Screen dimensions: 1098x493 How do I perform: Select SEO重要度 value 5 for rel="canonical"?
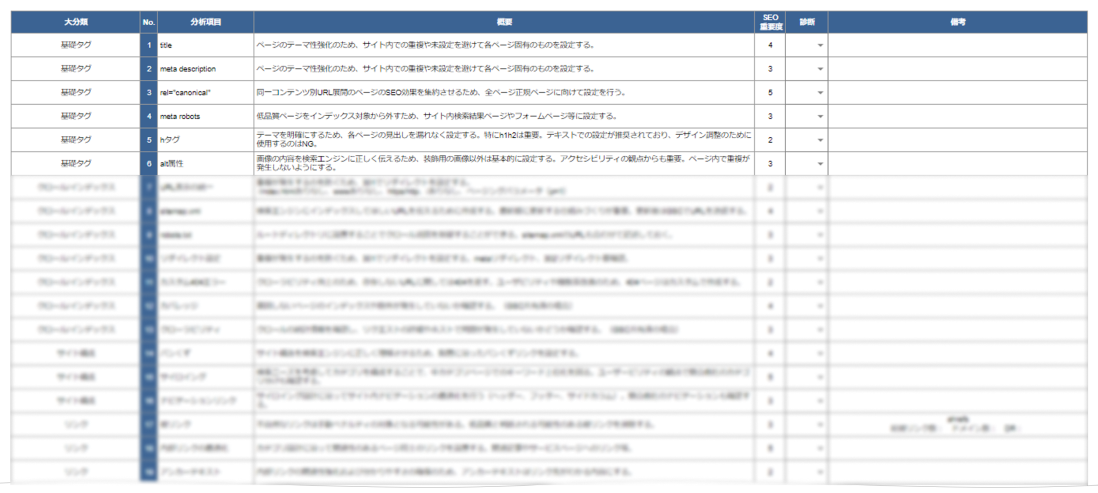[770, 93]
